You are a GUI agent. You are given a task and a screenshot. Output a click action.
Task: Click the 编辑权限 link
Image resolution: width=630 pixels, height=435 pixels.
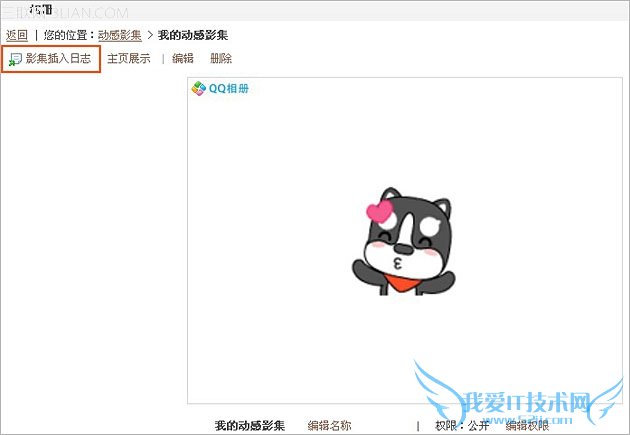[x=527, y=425]
